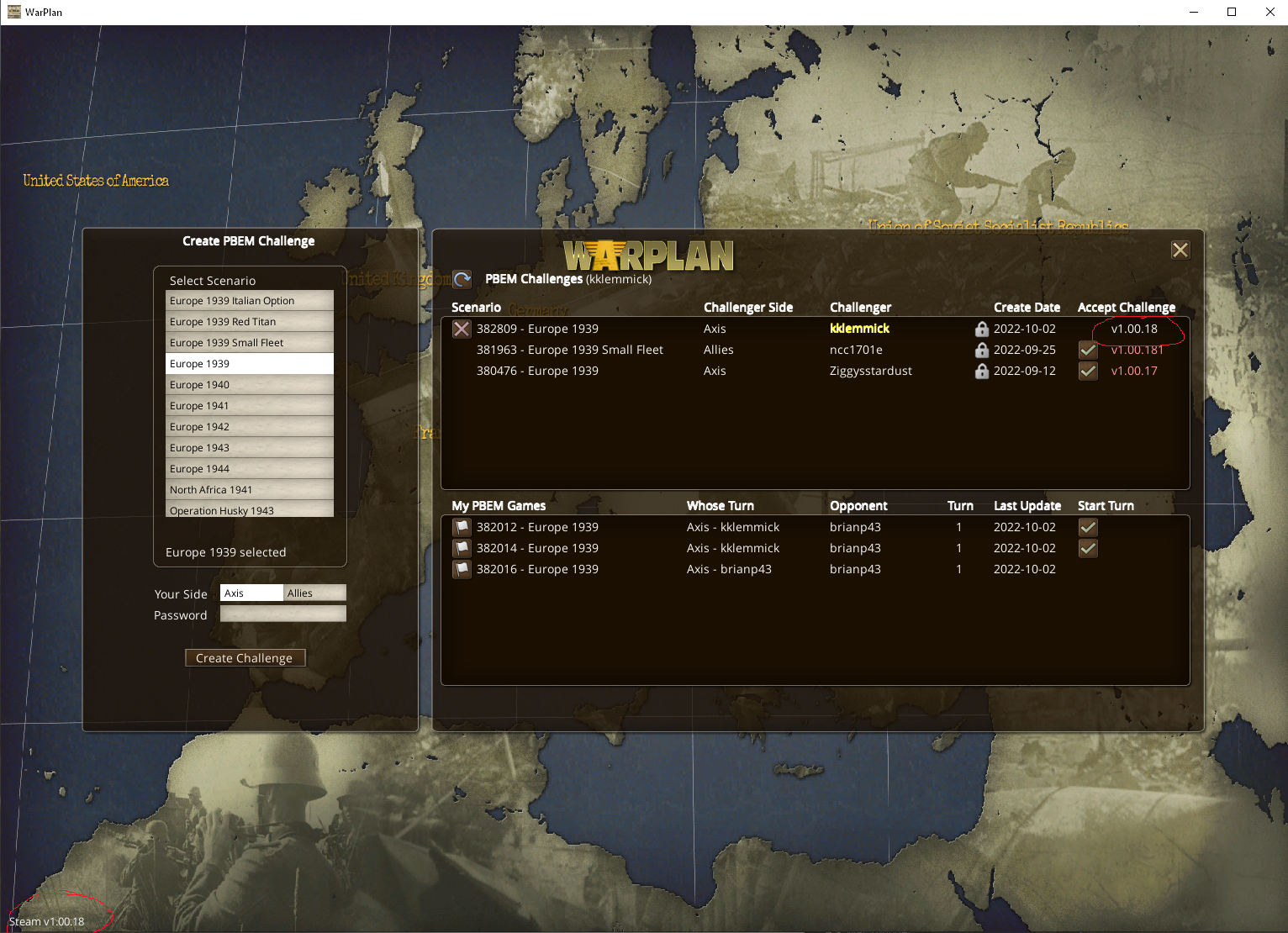The image size is (1288, 933).
Task: Start turn for game 382012
Action: 1088,527
